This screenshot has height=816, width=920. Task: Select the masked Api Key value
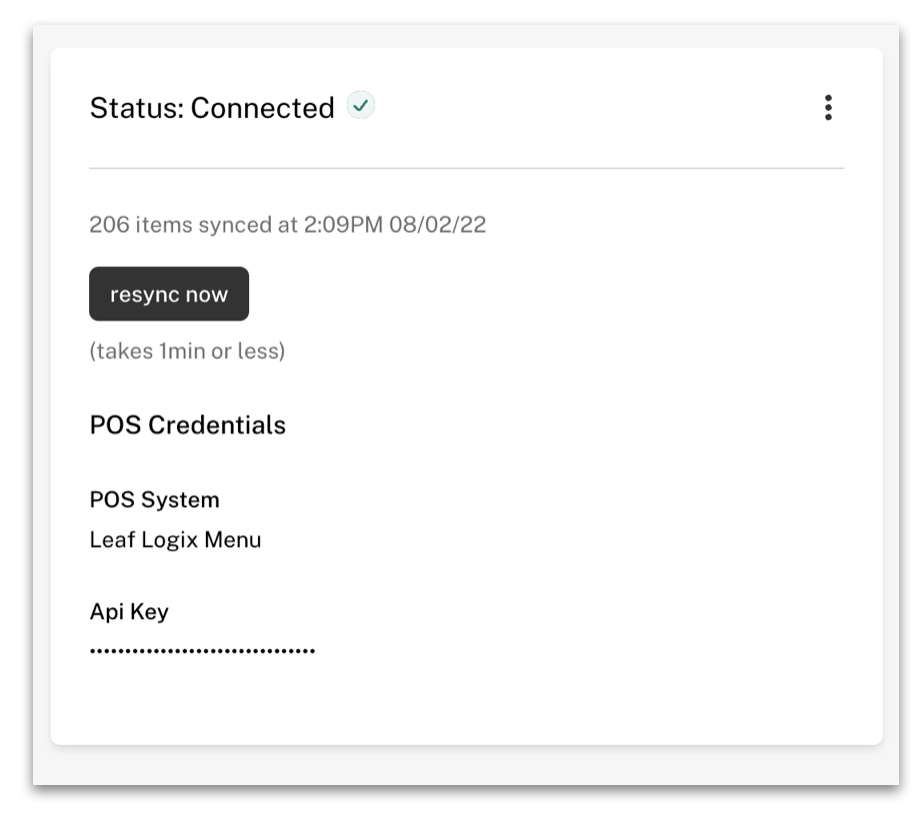202,651
